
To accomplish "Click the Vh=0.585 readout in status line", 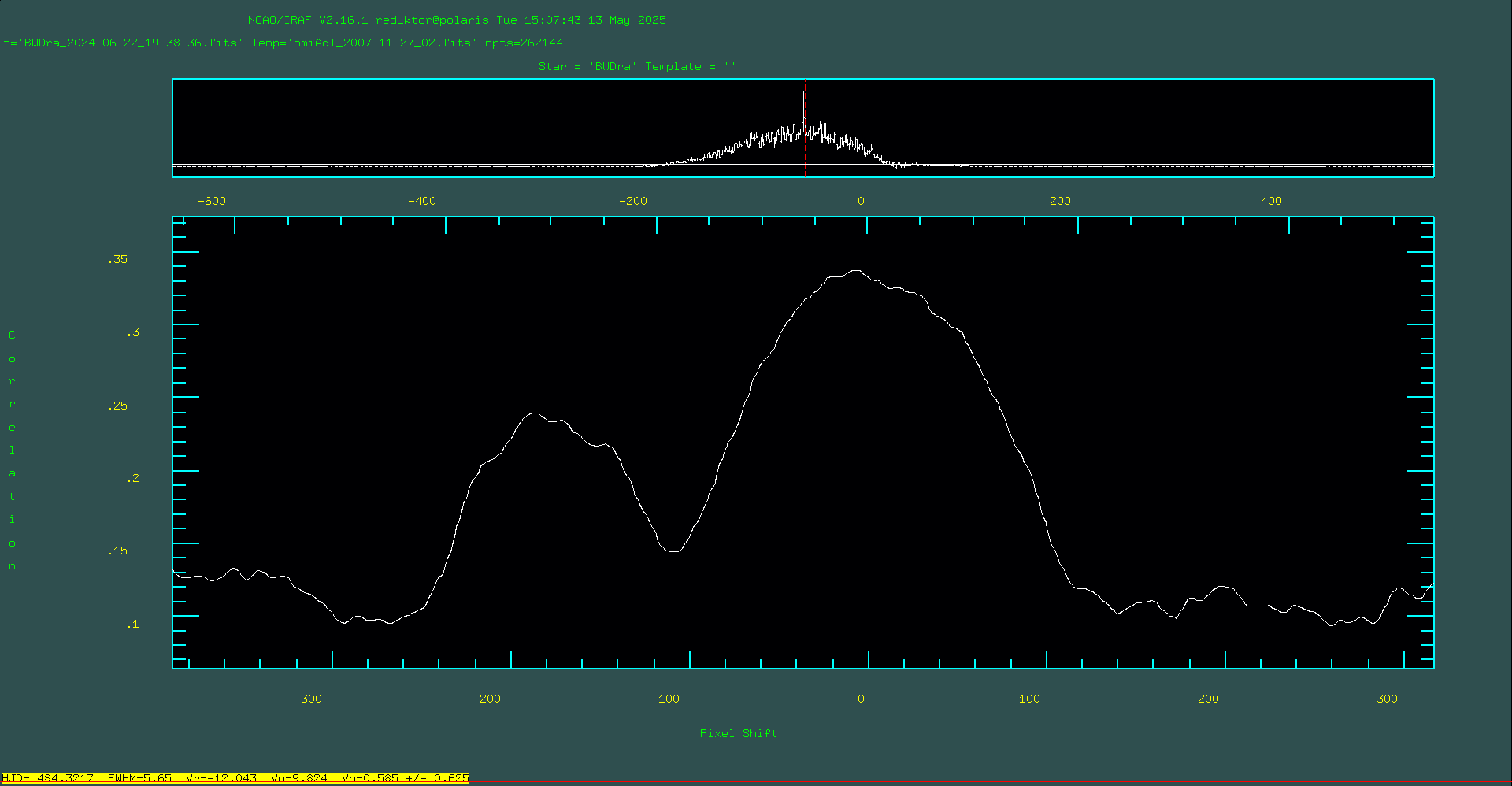I will 405,778.
